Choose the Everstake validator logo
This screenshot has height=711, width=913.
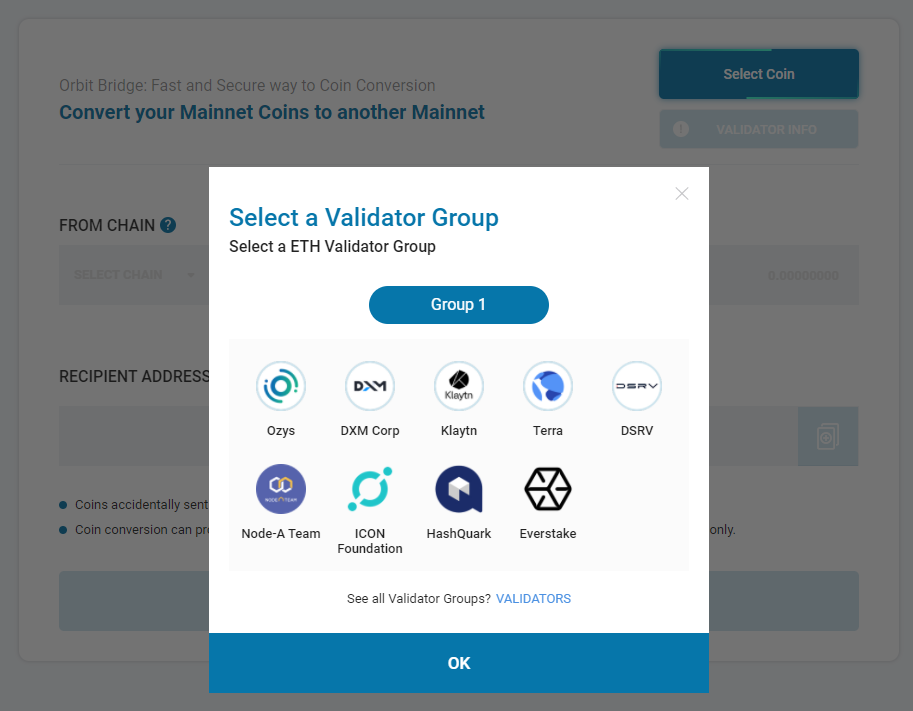tap(548, 489)
